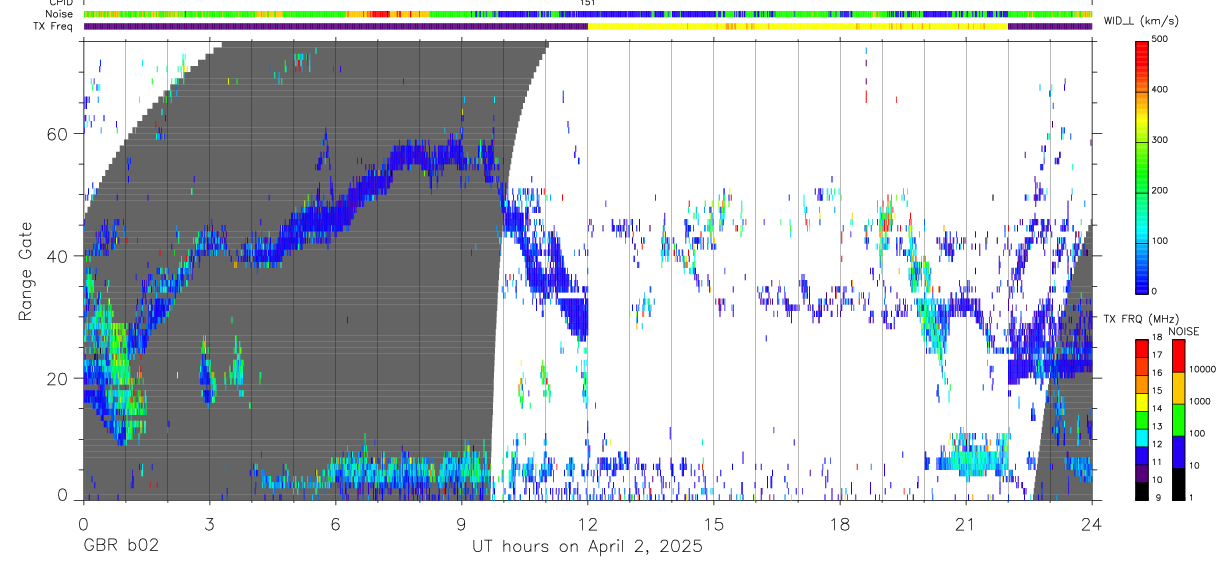Click the '10000' tick on the noise scale
Viewport: 1228px width, 567px height.
click(x=1202, y=369)
